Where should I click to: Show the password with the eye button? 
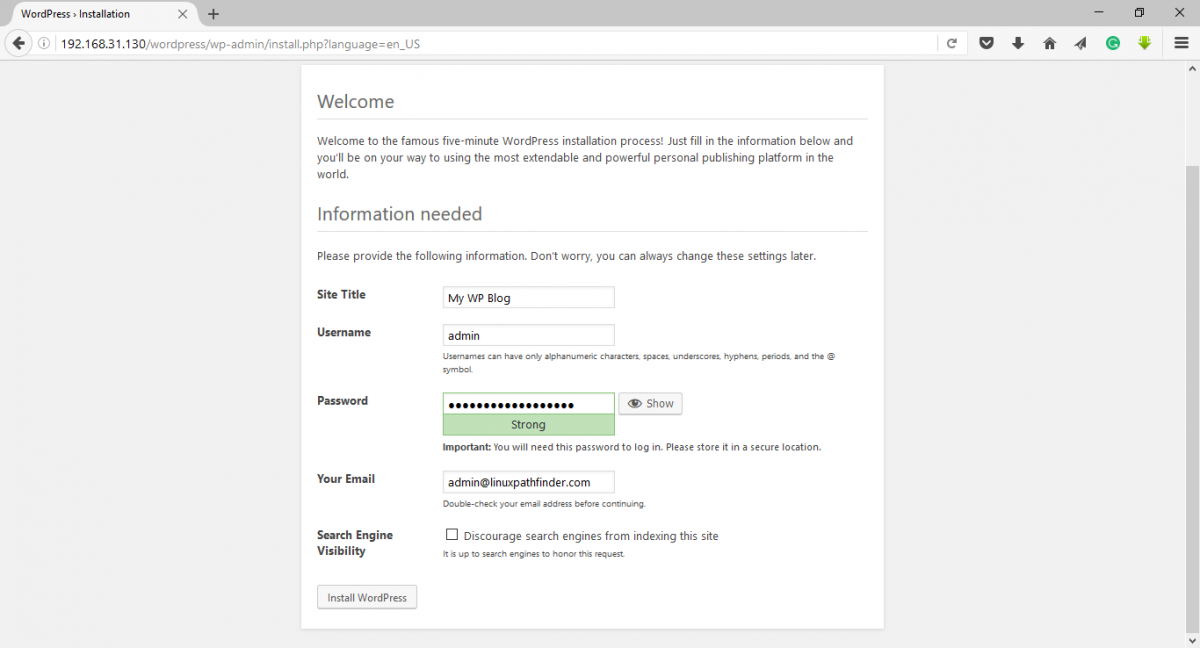click(650, 404)
